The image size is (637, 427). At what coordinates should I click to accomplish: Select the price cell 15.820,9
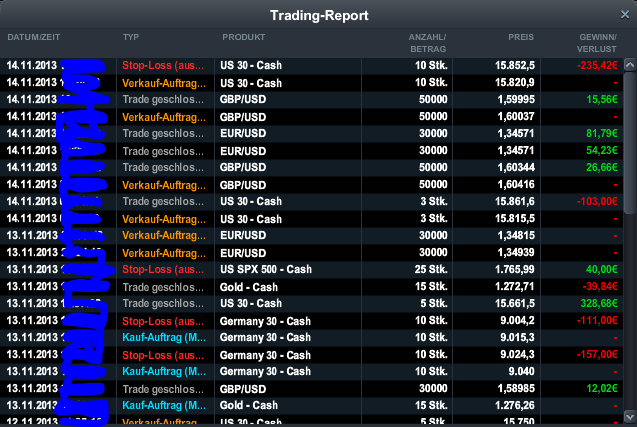point(515,83)
